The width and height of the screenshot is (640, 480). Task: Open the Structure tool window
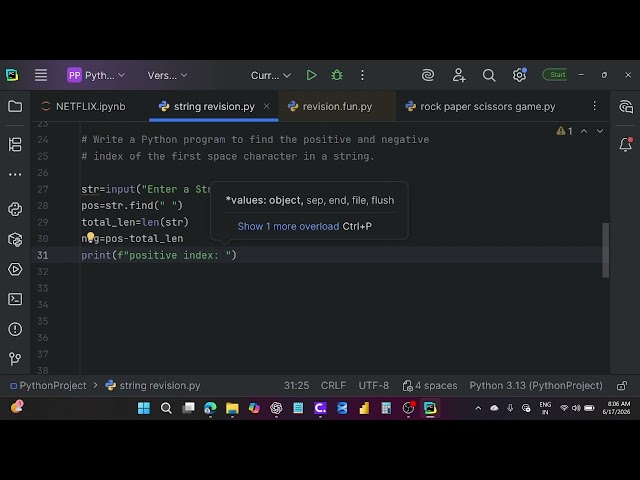pyautogui.click(x=15, y=144)
